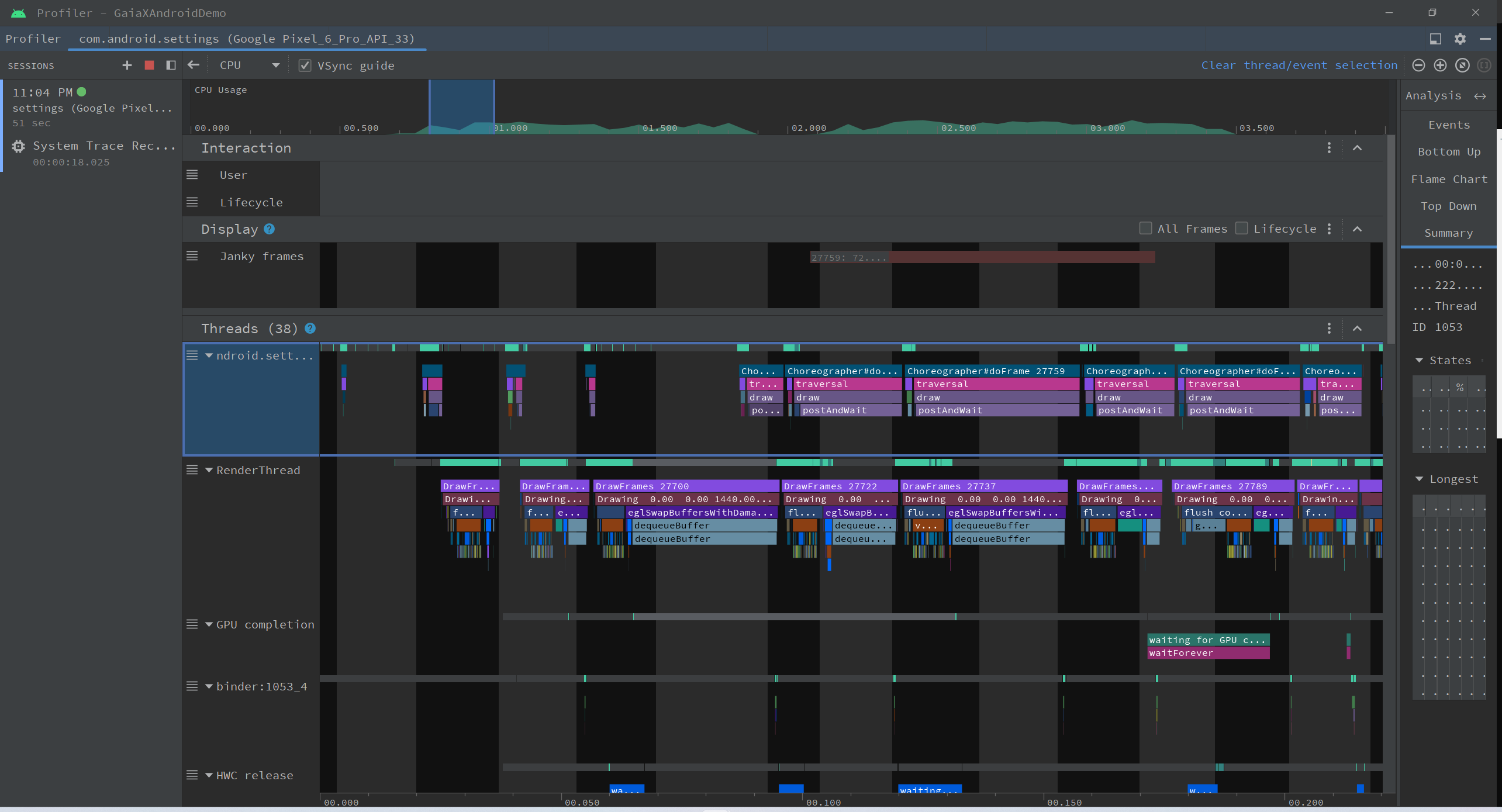This screenshot has height=812, width=1502.
Task: Click Clear thread/event selection link
Action: pyautogui.click(x=1299, y=65)
